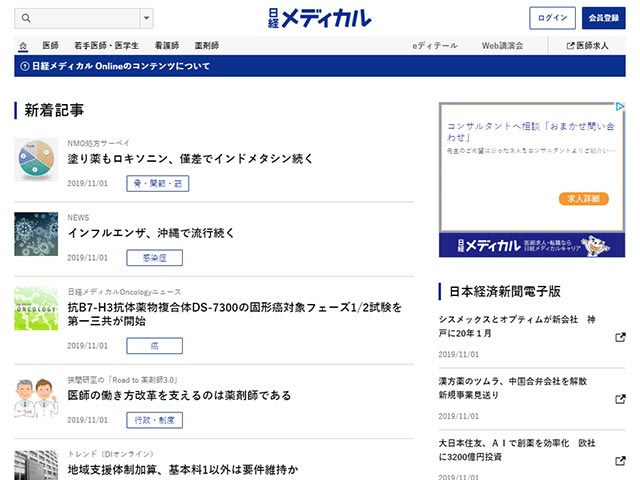Click the NMO処方サーベイ category label
This screenshot has width=640, height=480.
coord(98,143)
